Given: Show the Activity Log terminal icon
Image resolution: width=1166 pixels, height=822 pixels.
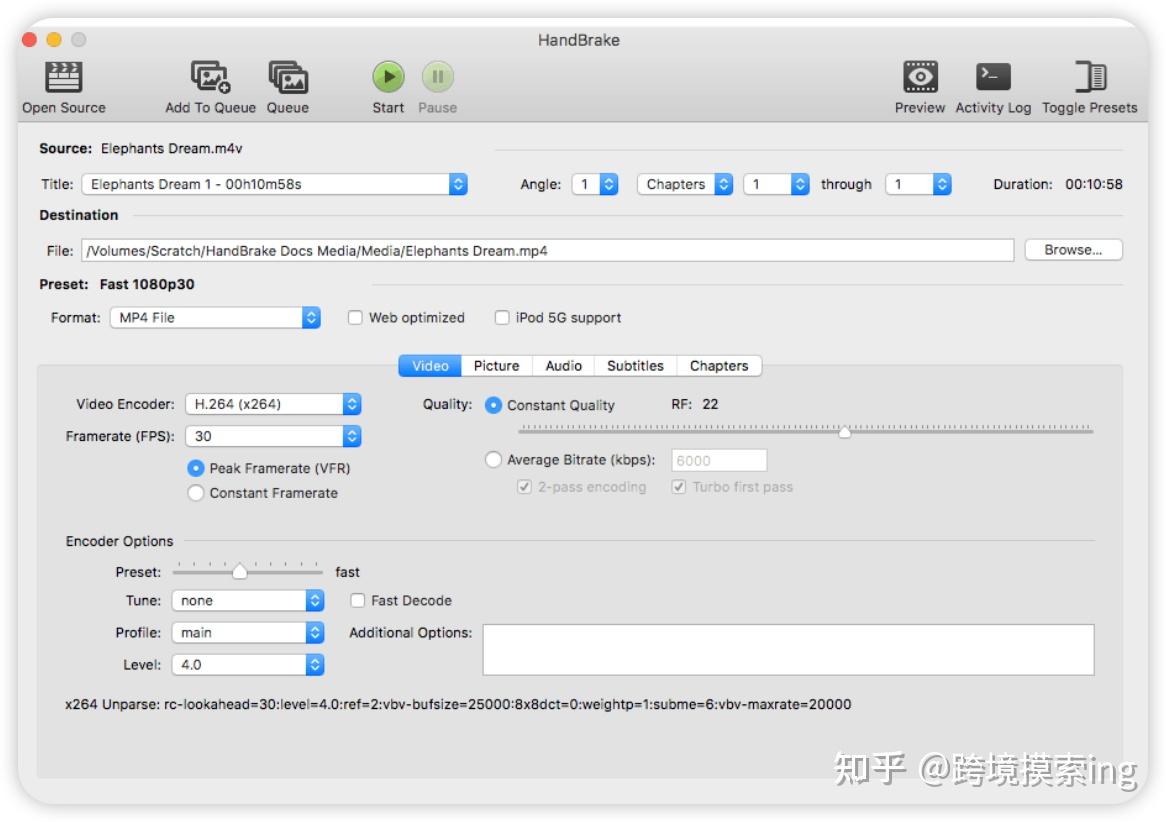Looking at the screenshot, I should coord(993,77).
